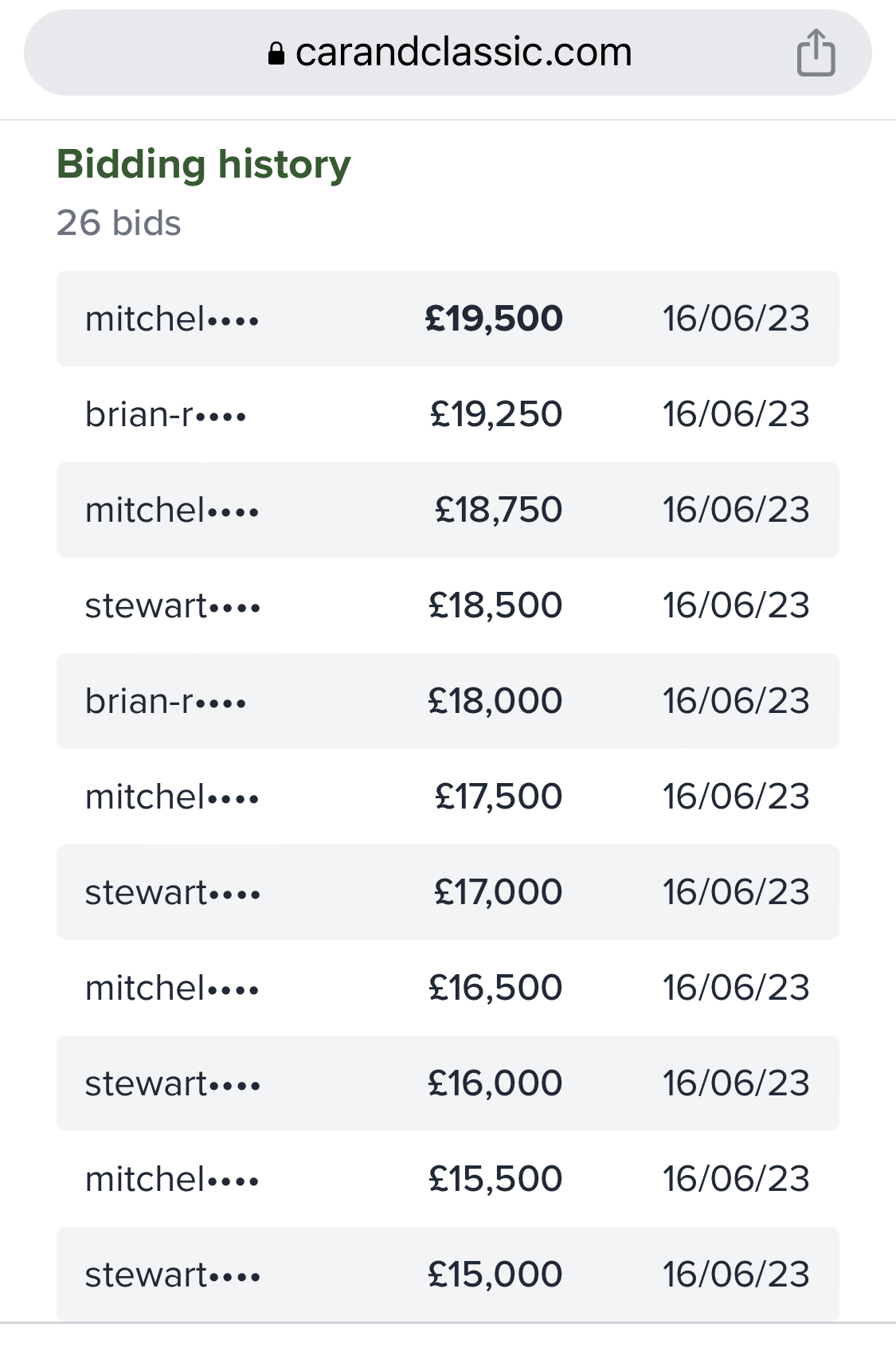The image size is (896, 1359).
Task: Select the top £19,500 mitchel bid row
Action: point(448,319)
